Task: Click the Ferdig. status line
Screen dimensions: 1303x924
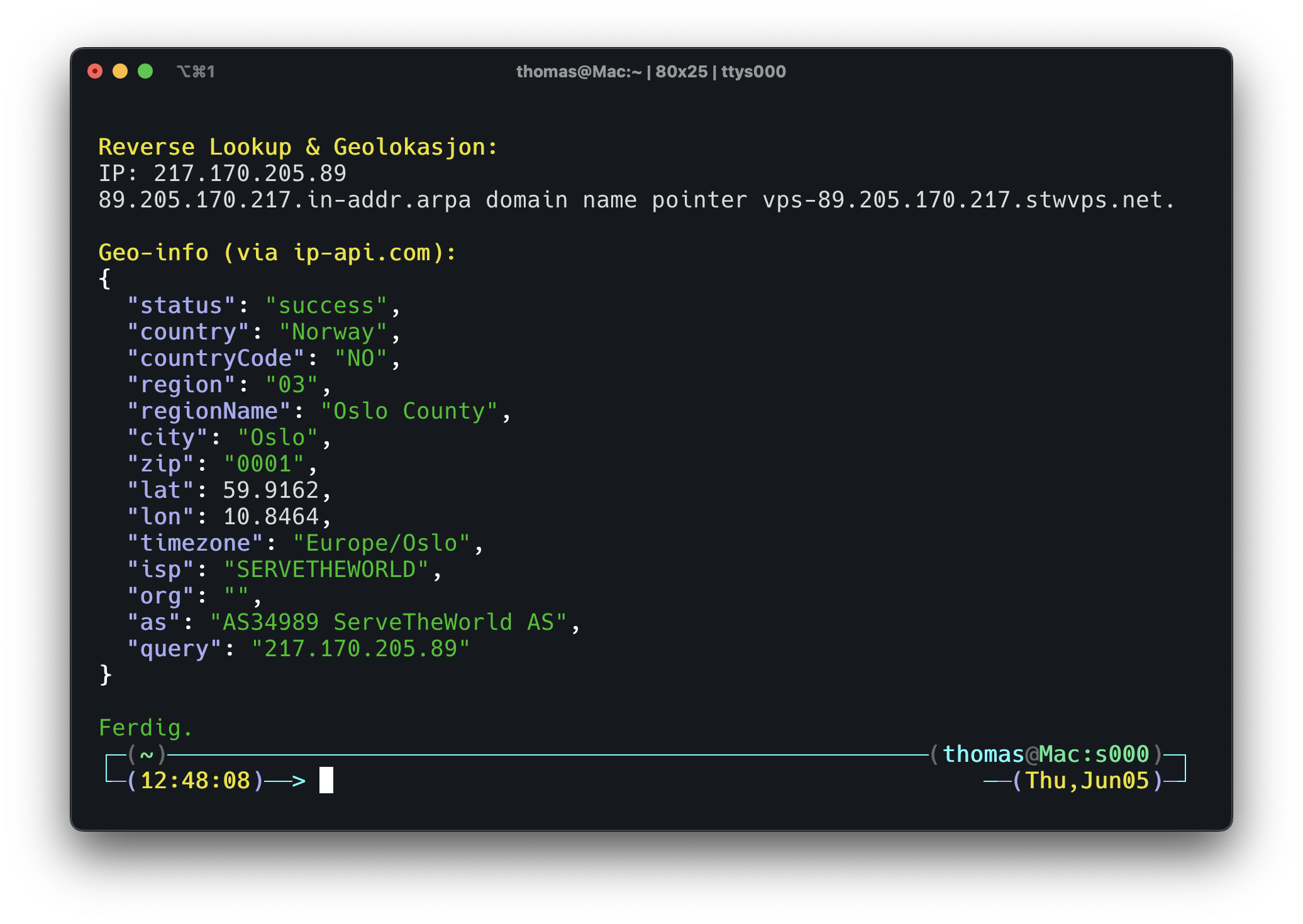Action: pyautogui.click(x=145, y=727)
